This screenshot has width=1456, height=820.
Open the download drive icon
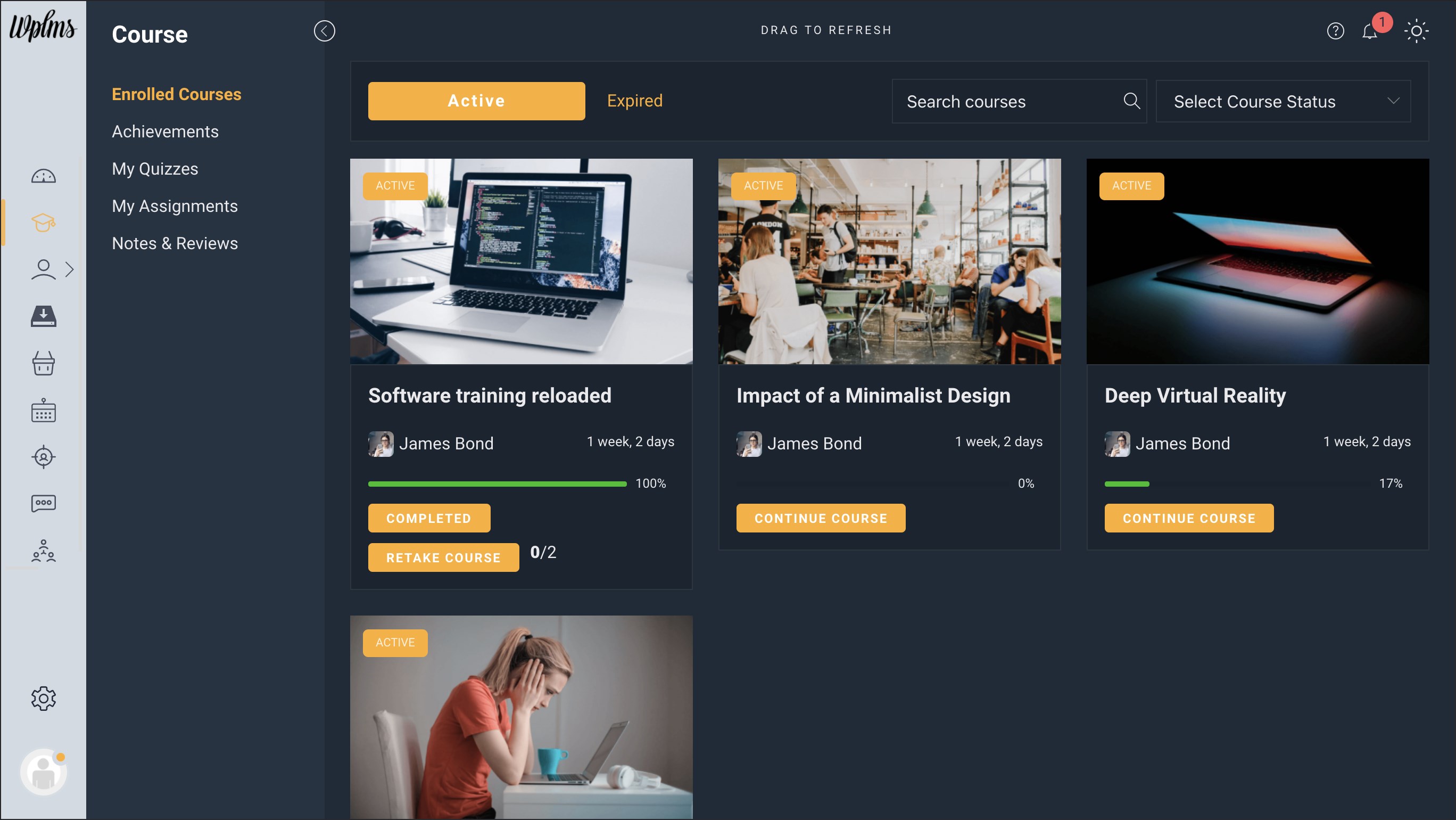click(43, 316)
